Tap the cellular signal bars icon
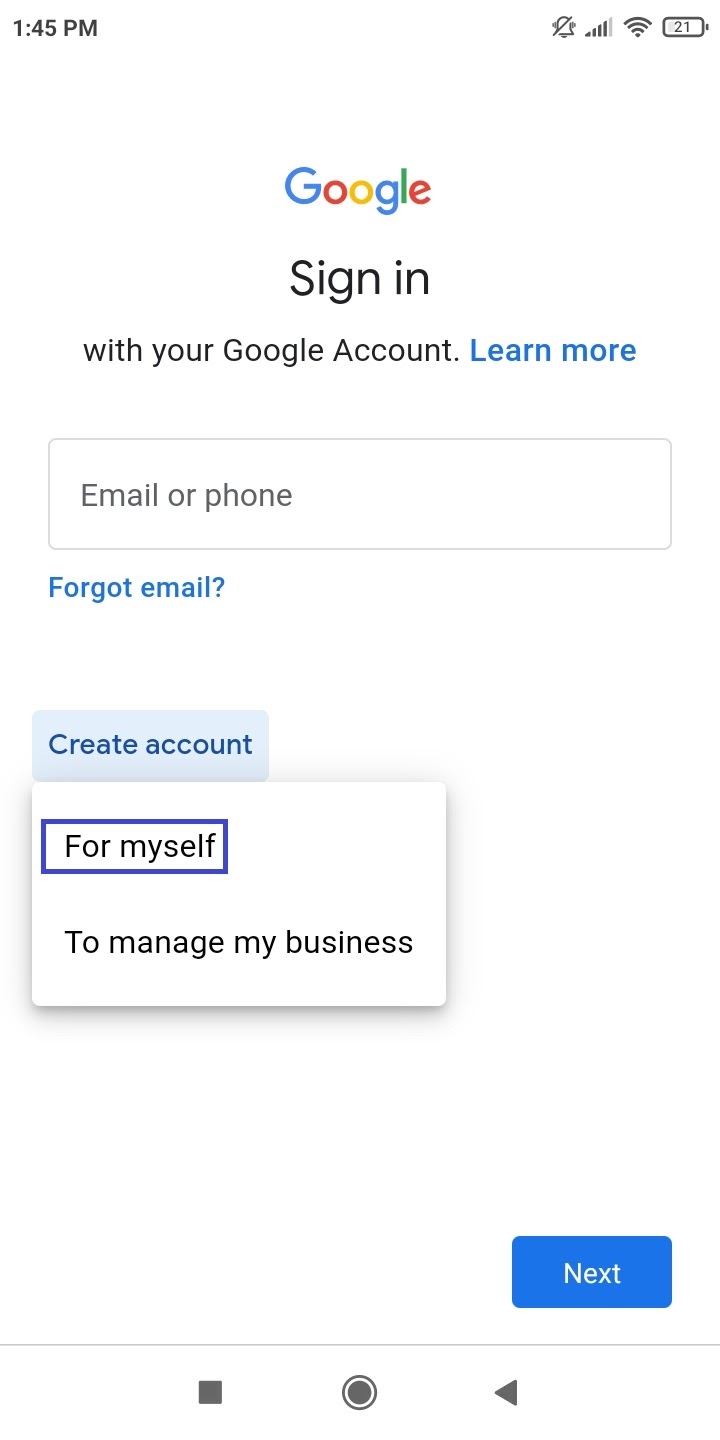The image size is (720, 1440). 599,28
